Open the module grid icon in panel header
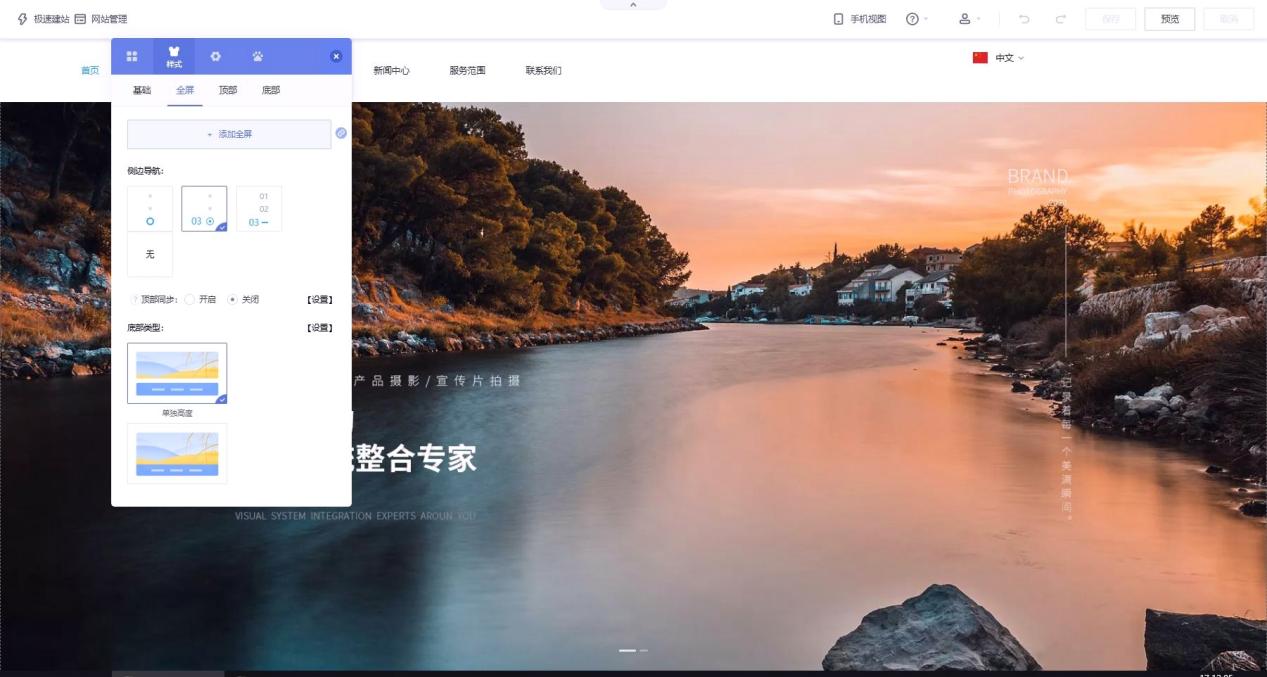This screenshot has width=1267, height=677. click(132, 57)
